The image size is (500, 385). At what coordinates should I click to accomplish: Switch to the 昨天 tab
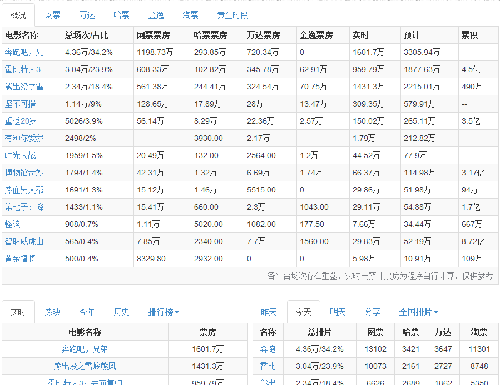pyautogui.click(x=268, y=312)
